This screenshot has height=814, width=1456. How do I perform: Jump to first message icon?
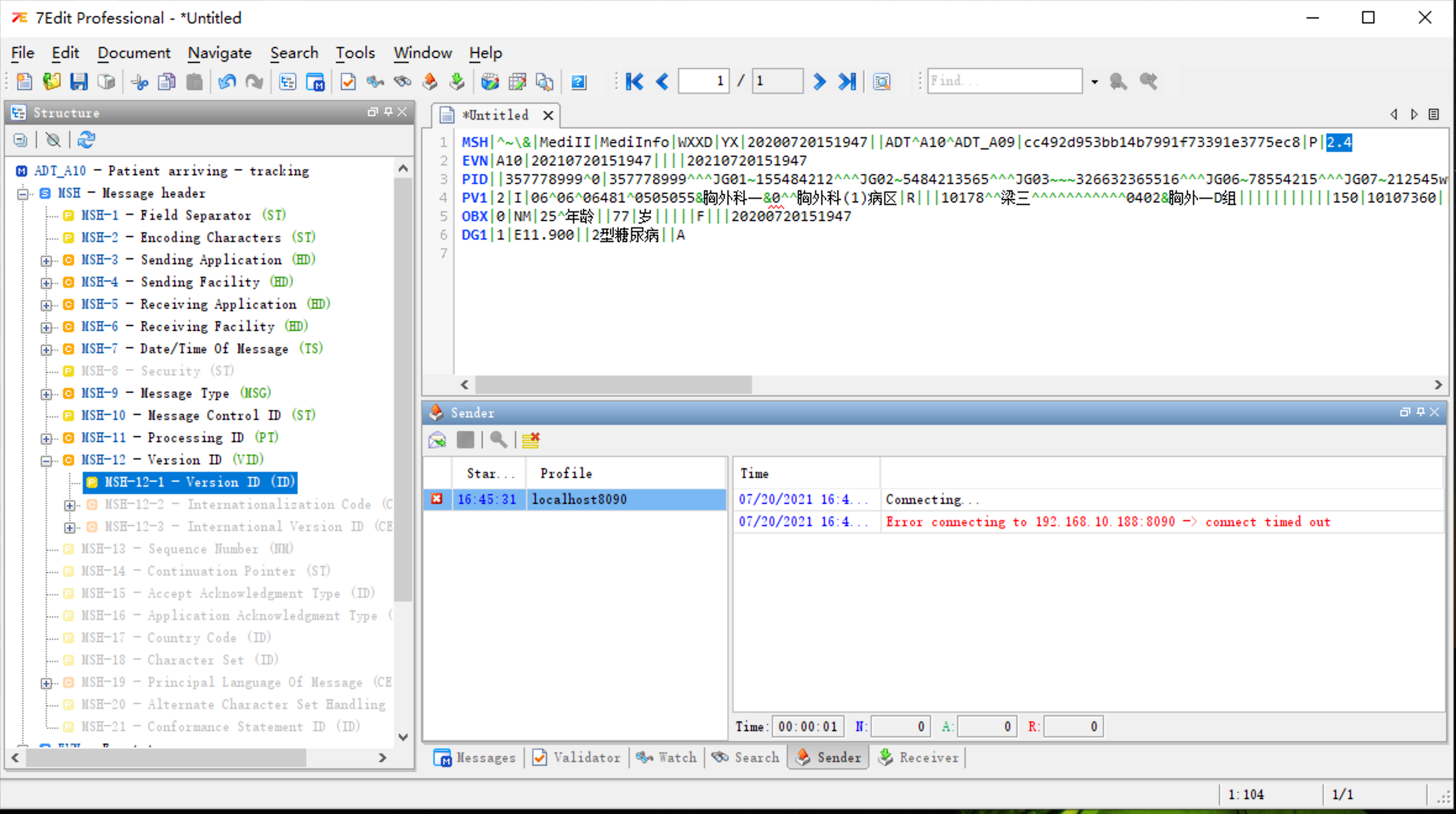pyautogui.click(x=635, y=82)
